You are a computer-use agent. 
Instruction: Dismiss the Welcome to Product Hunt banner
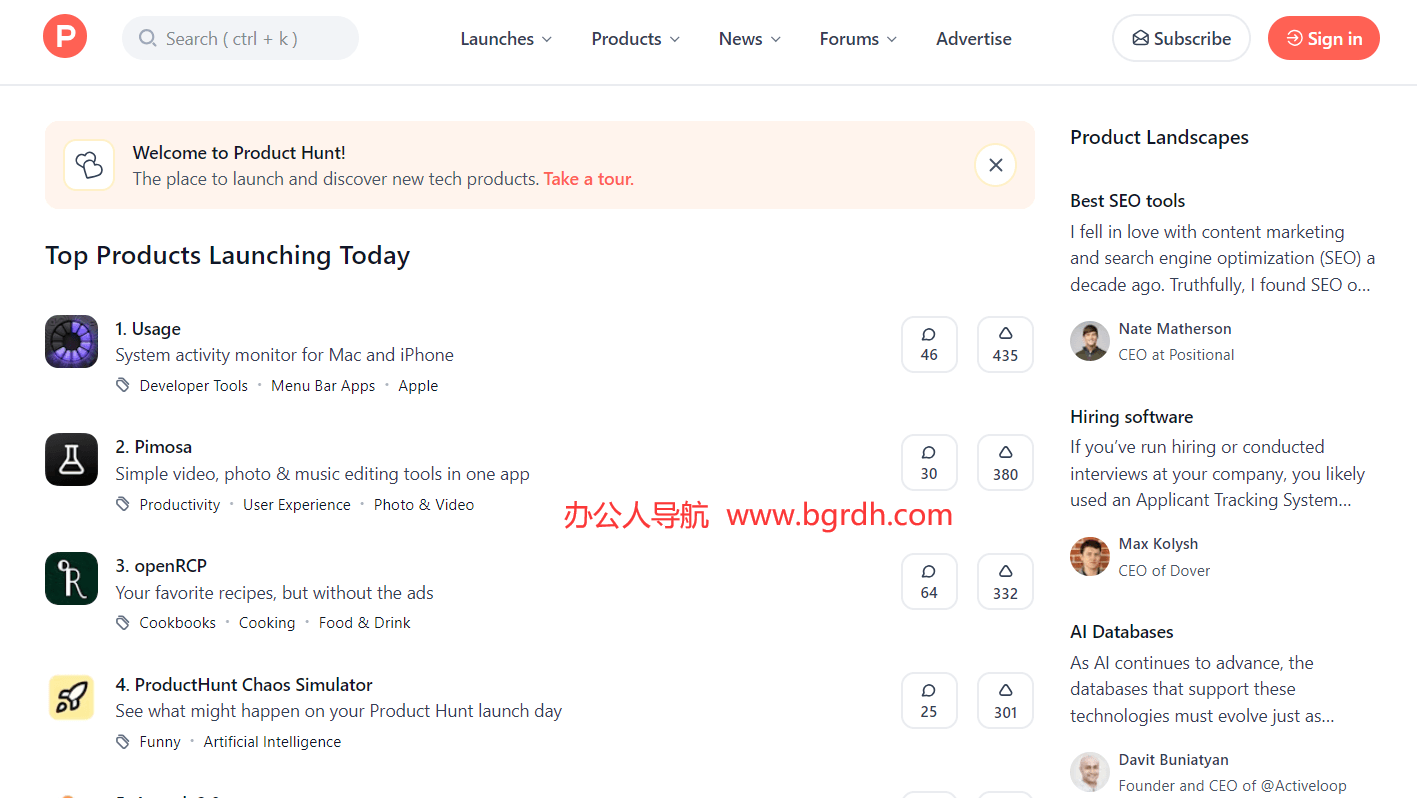coord(994,164)
